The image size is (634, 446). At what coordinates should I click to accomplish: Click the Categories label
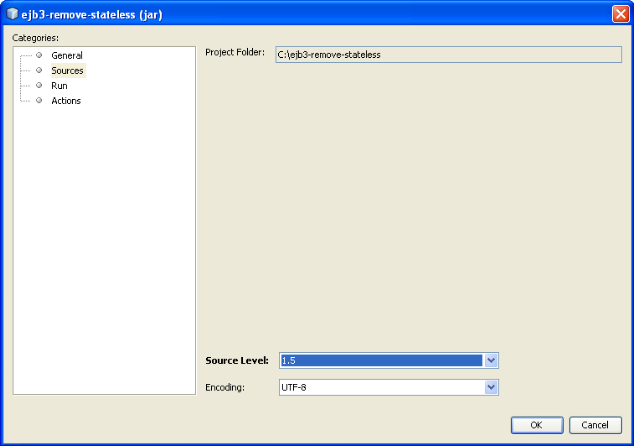[x=36, y=38]
